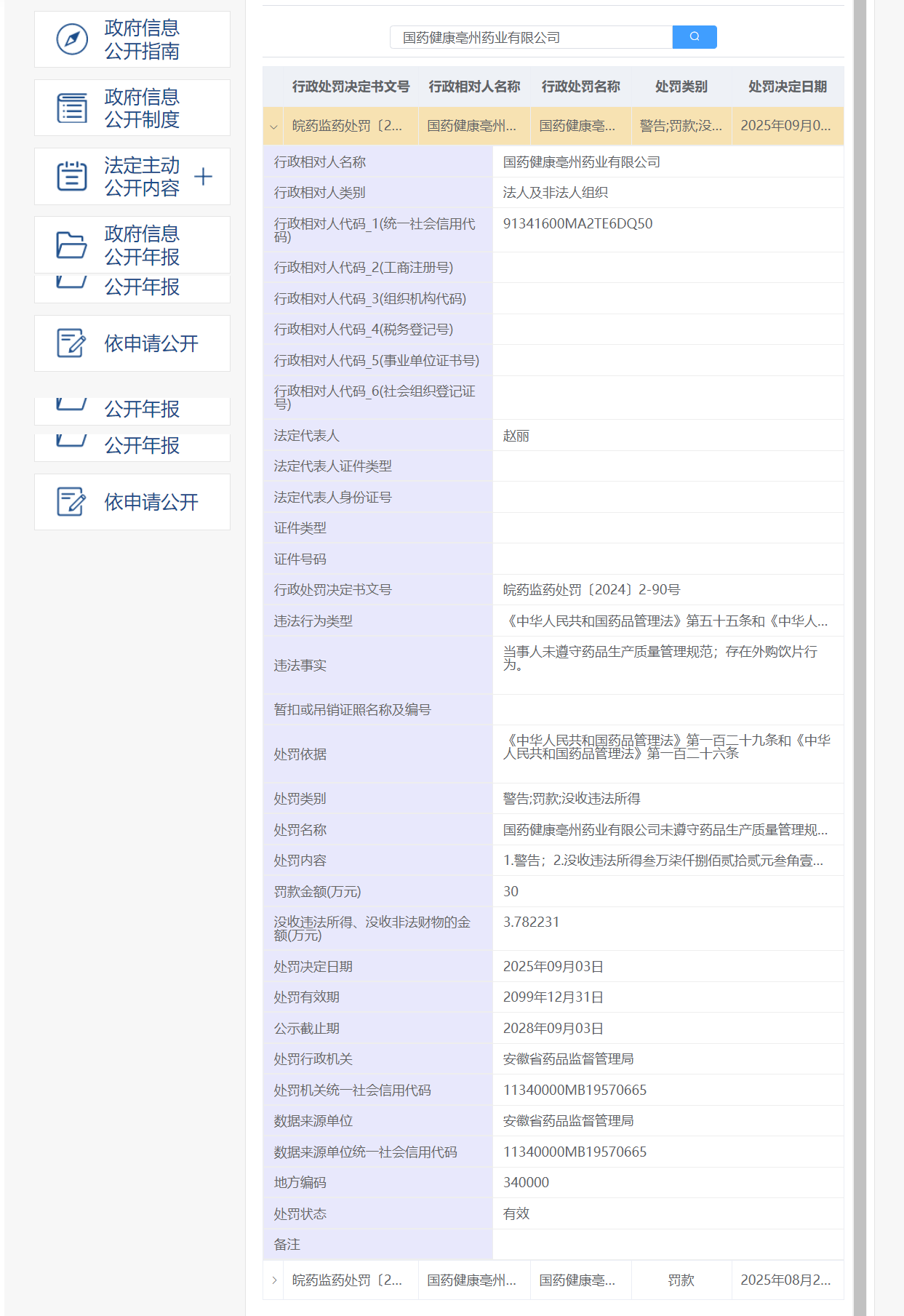The image size is (904, 1316).
Task: Click the vertical scrollbar on the right
Action: 860,658
